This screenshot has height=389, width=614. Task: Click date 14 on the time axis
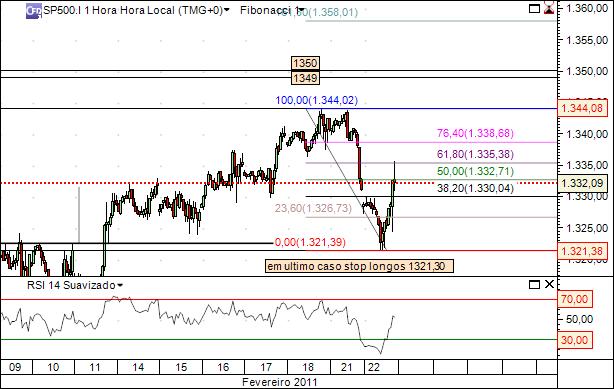pyautogui.click(x=138, y=367)
